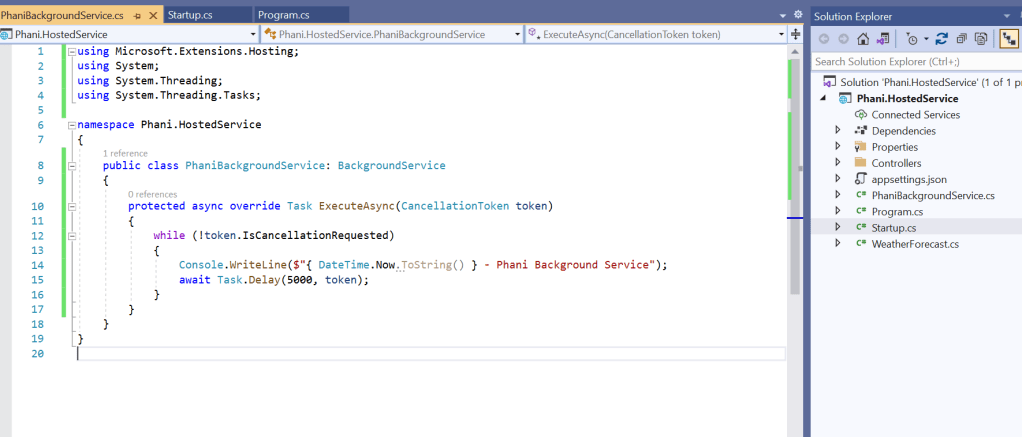
Task: Open the ExecuteAsync member dropdown
Action: (x=655, y=34)
